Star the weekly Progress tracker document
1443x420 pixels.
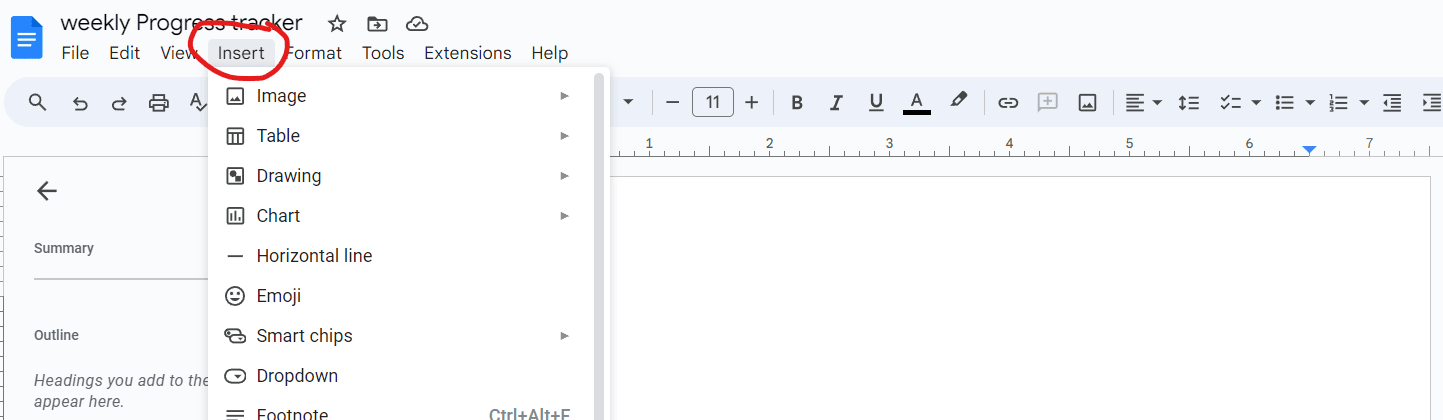pyautogui.click(x=337, y=24)
